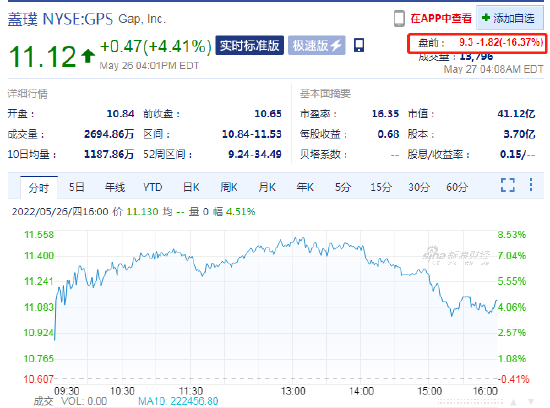
Task: Click the 成交 VOL: 0.00 label
Action: pos(70,401)
